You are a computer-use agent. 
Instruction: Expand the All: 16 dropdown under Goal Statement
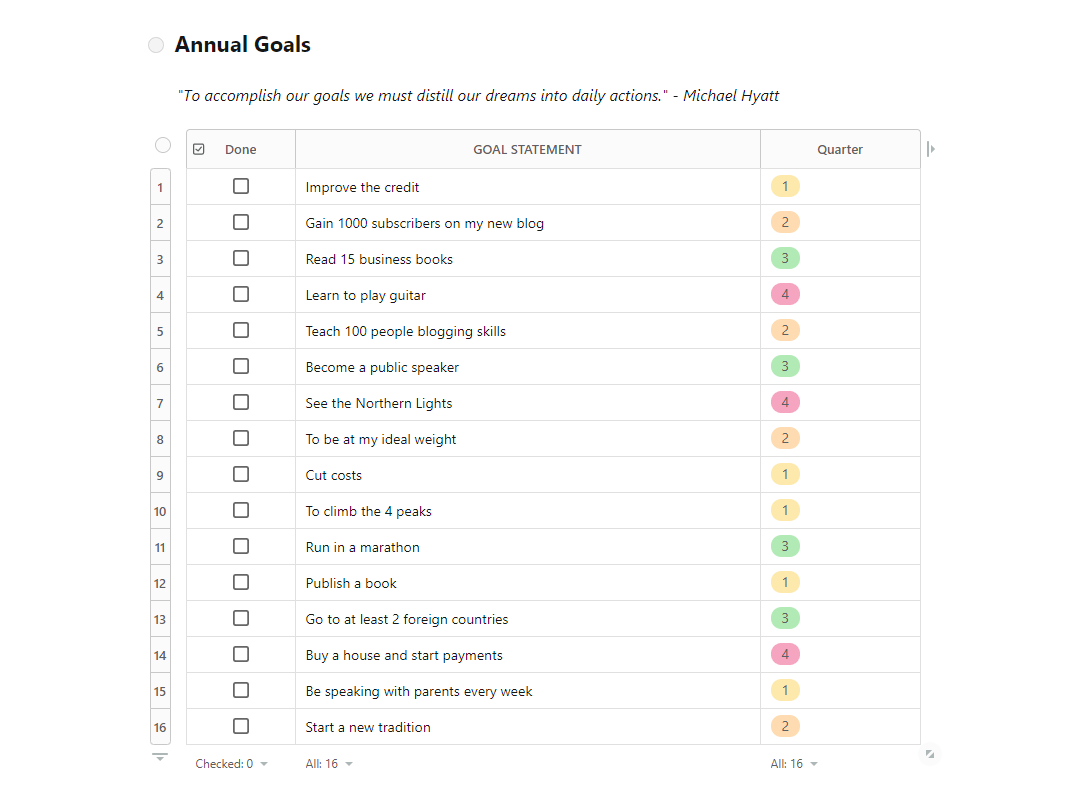point(329,764)
